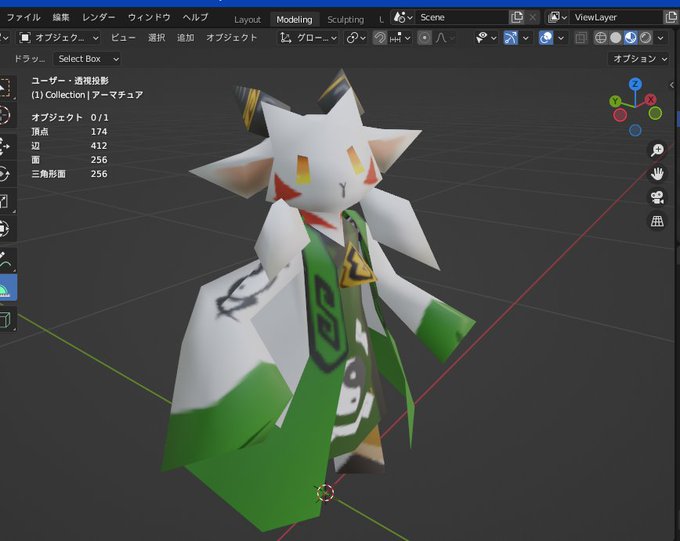Click the pan view hand icon

point(657,174)
